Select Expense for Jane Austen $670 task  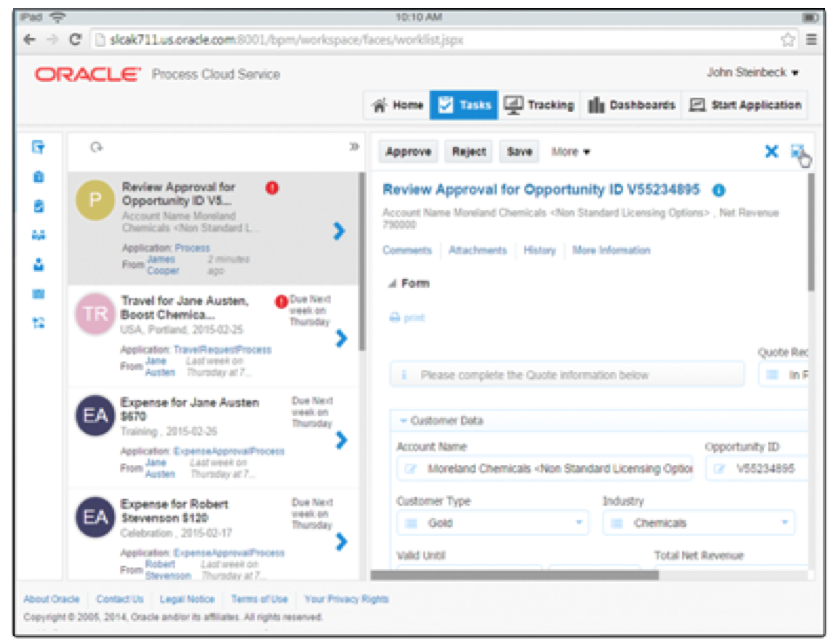point(213,437)
